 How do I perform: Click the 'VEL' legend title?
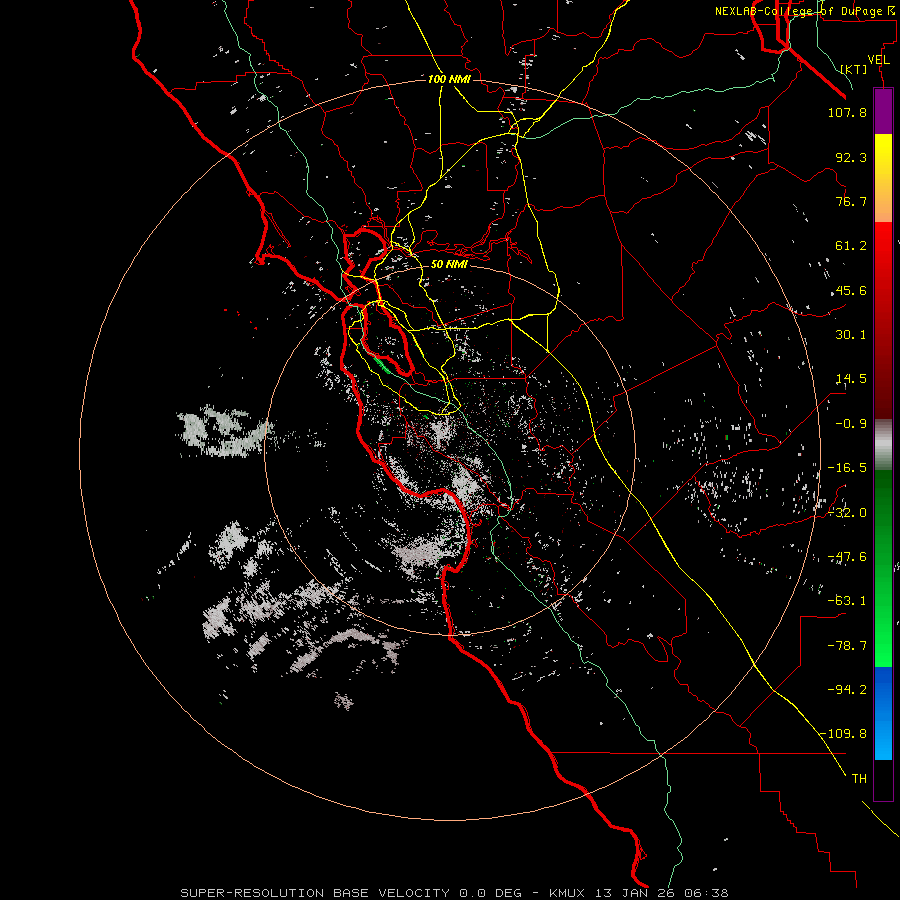pyautogui.click(x=879, y=60)
